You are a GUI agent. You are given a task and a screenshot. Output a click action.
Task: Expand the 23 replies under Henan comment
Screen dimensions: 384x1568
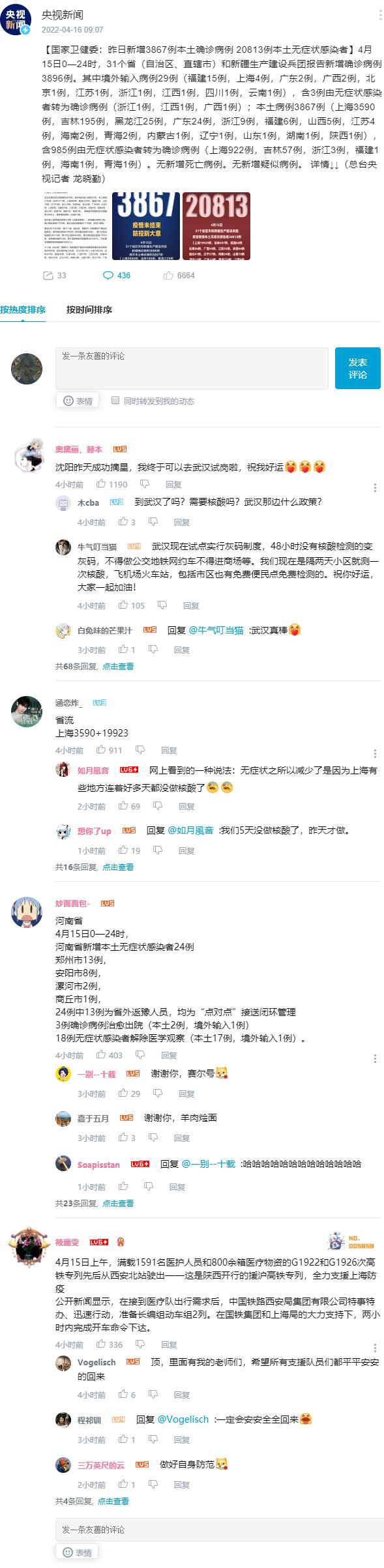[x=118, y=1203]
